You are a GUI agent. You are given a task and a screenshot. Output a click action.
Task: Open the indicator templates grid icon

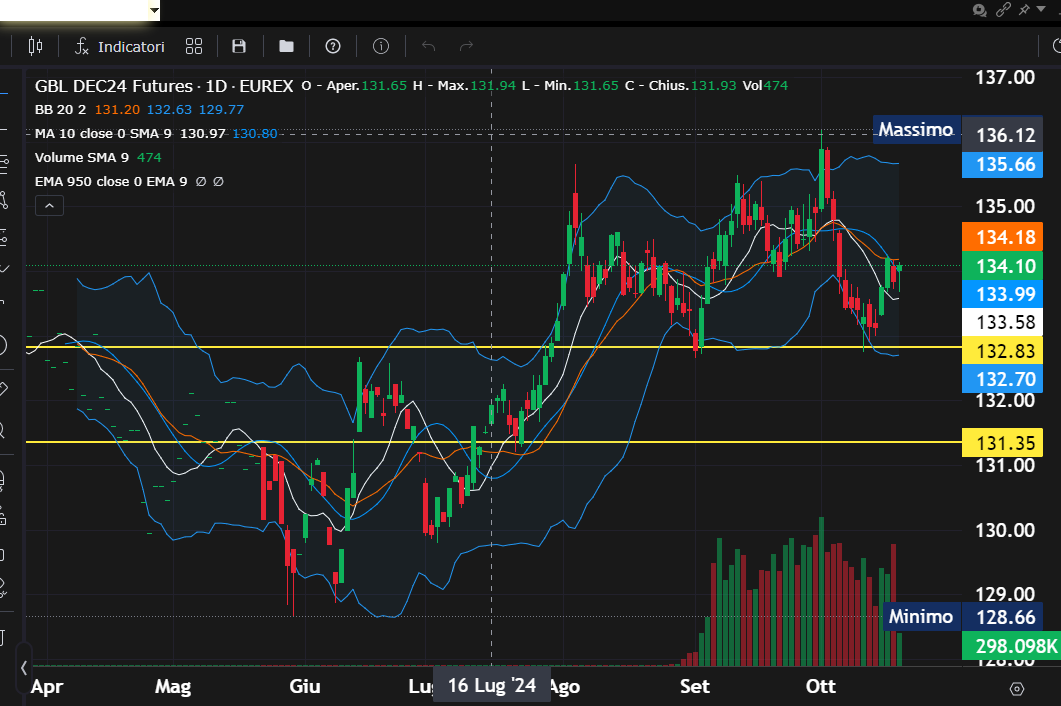(194, 46)
